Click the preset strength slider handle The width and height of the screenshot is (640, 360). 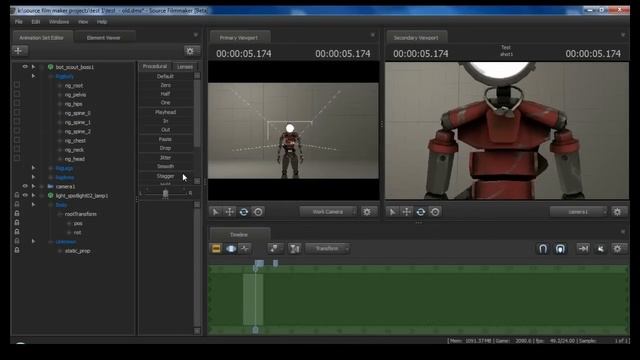(x=165, y=194)
